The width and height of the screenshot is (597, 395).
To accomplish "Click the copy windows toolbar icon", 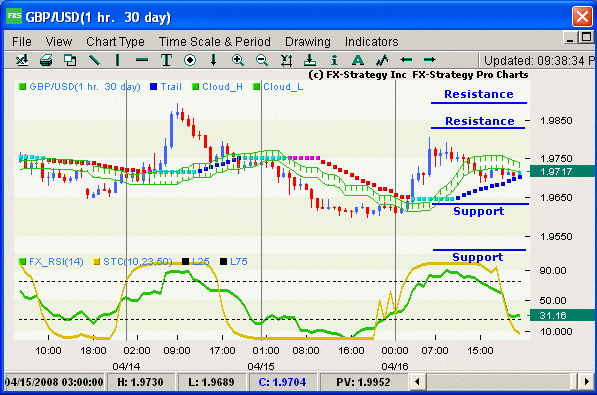I will 70,60.
